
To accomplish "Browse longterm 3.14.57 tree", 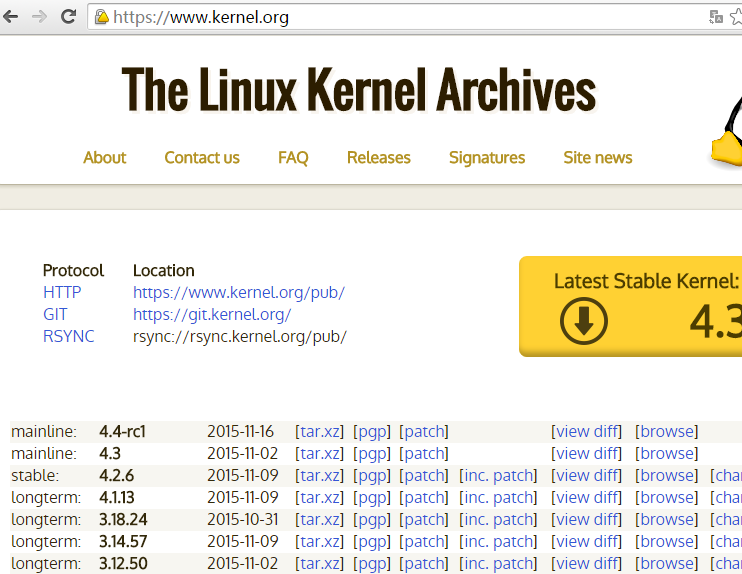I will 666,541.
